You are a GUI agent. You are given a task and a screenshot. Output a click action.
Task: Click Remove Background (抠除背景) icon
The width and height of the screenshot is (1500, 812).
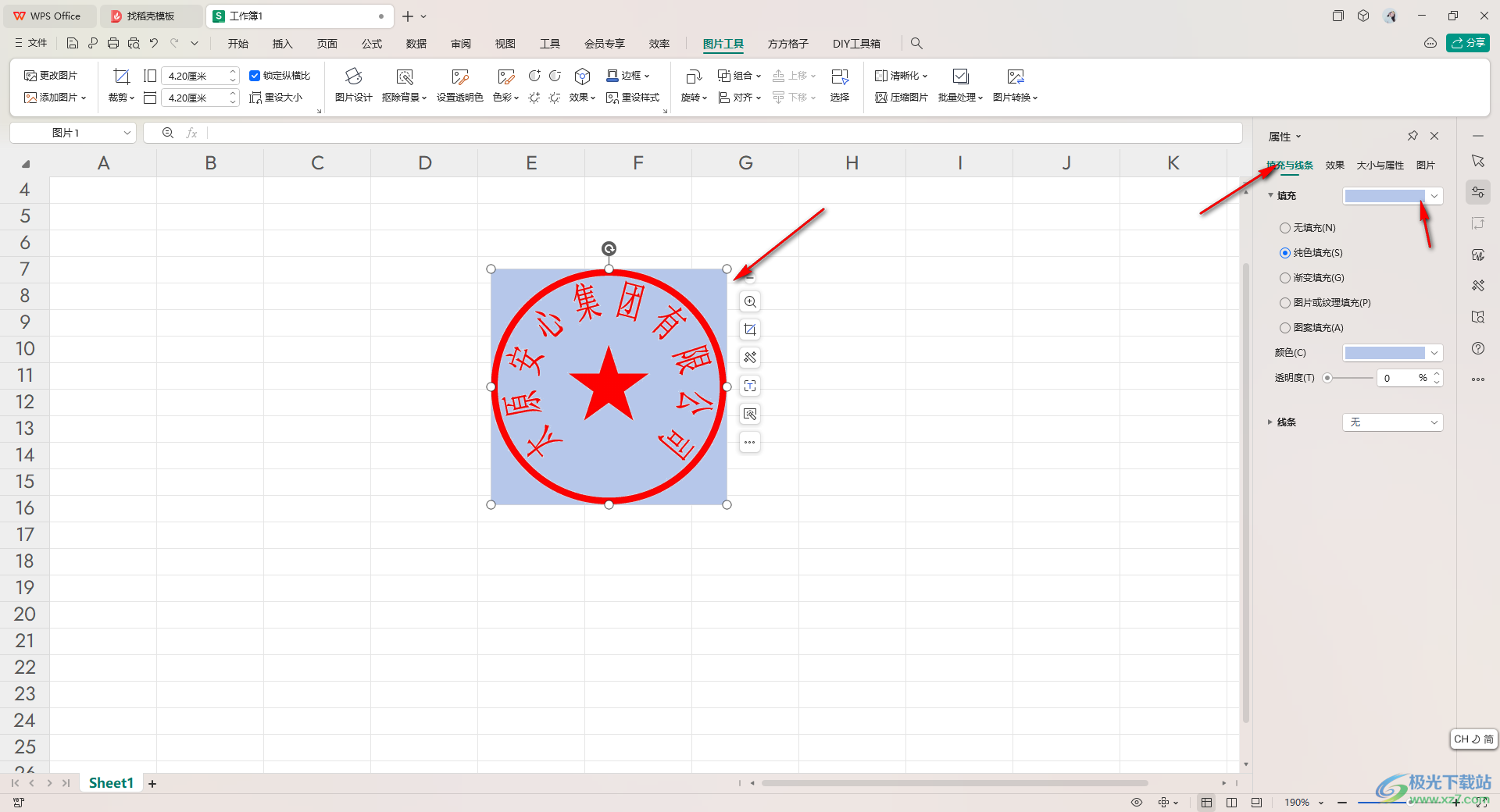tap(404, 77)
